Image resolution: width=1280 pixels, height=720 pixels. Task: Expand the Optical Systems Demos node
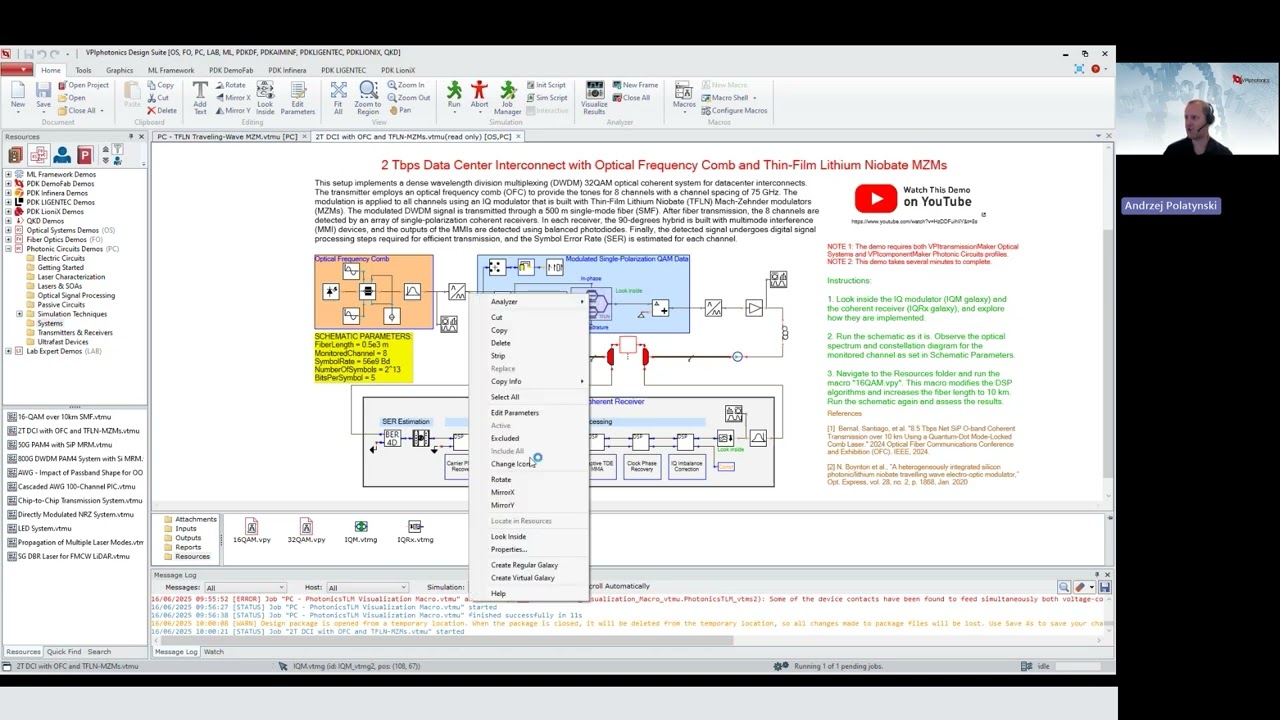tap(8, 230)
